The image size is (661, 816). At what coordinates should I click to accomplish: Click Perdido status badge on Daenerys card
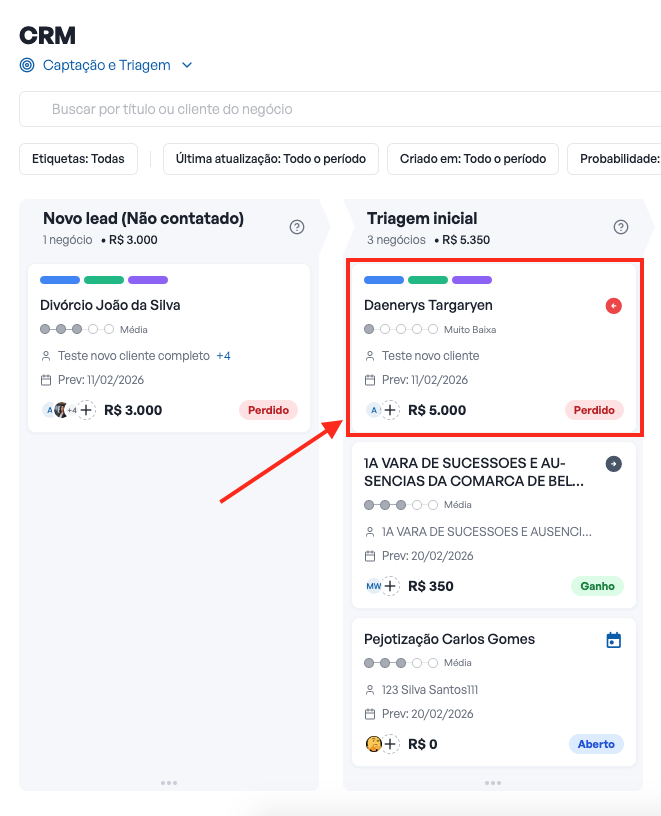(x=594, y=410)
